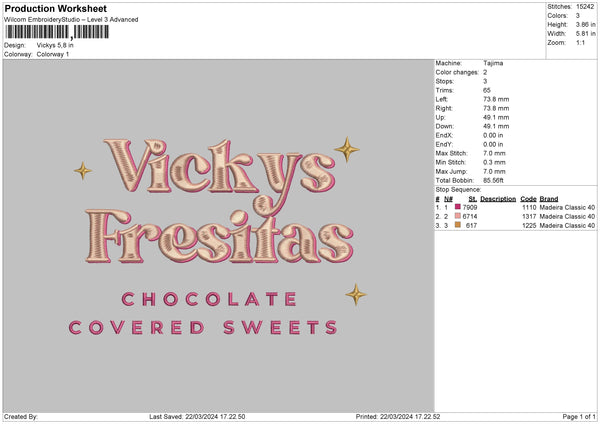This screenshot has width=600, height=424.
Task: Click thread code 1225 in stop sequence
Action: 529,226
